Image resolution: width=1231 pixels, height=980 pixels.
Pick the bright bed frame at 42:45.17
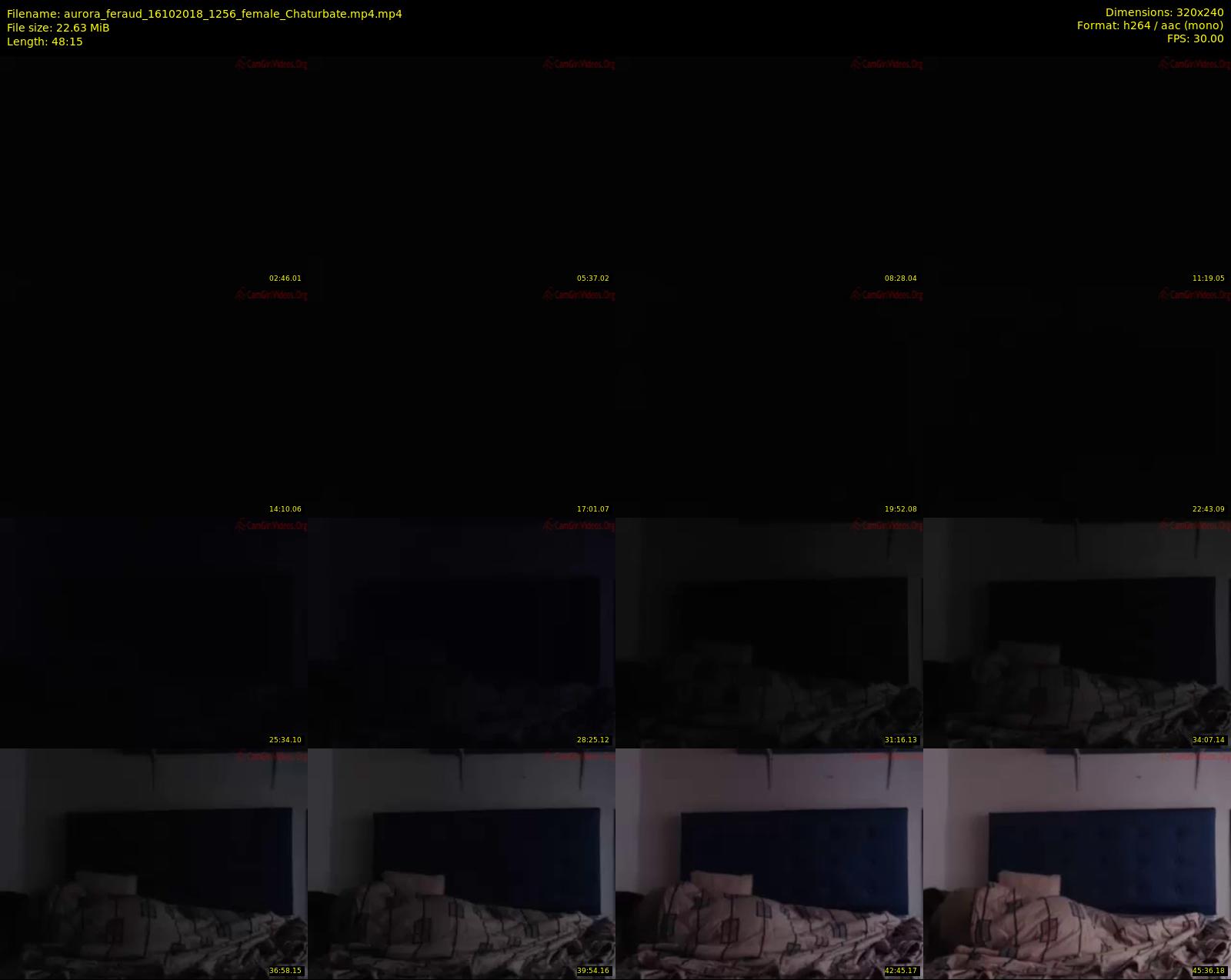coord(769,863)
